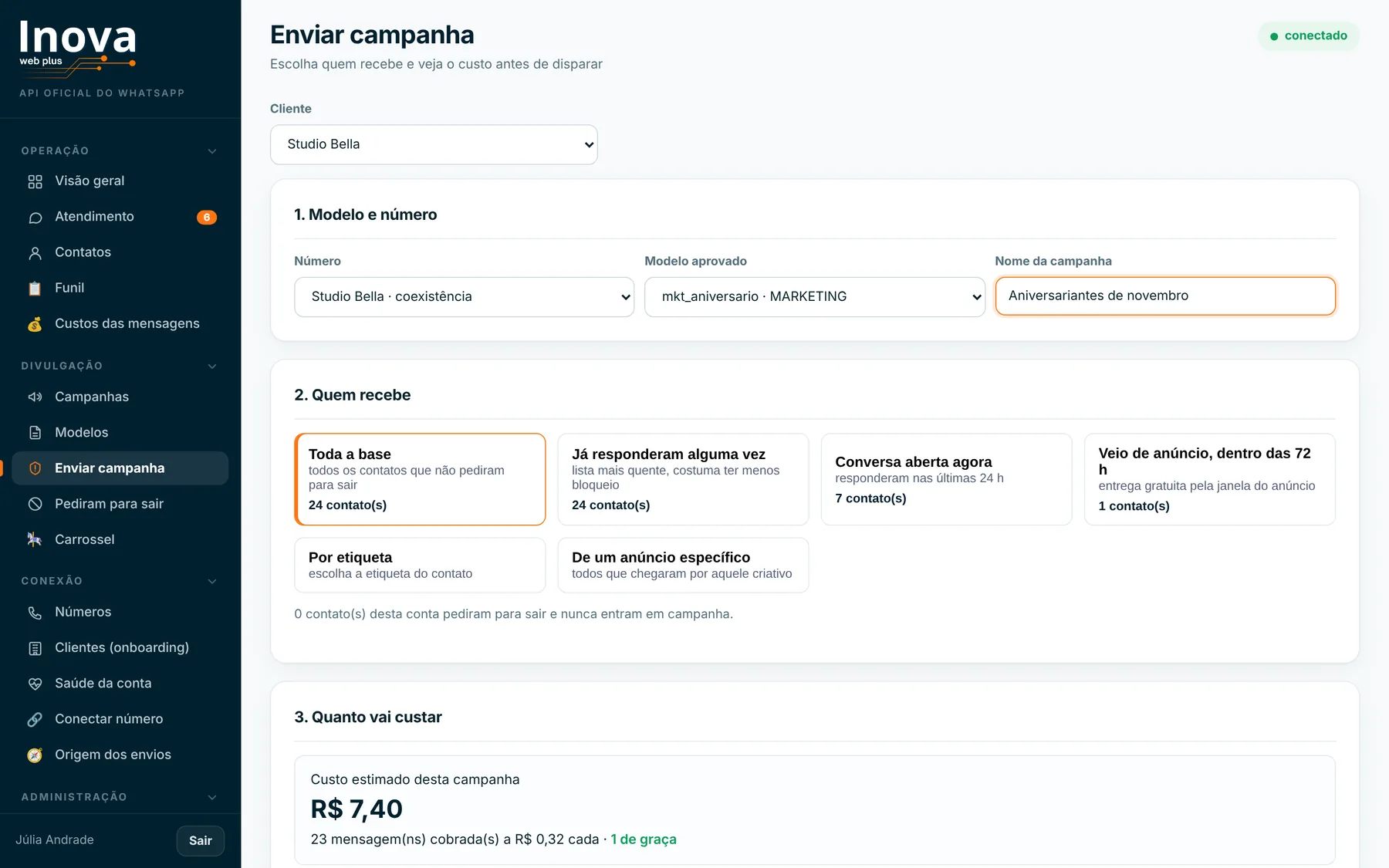Click the Modelos document icon

(35, 433)
